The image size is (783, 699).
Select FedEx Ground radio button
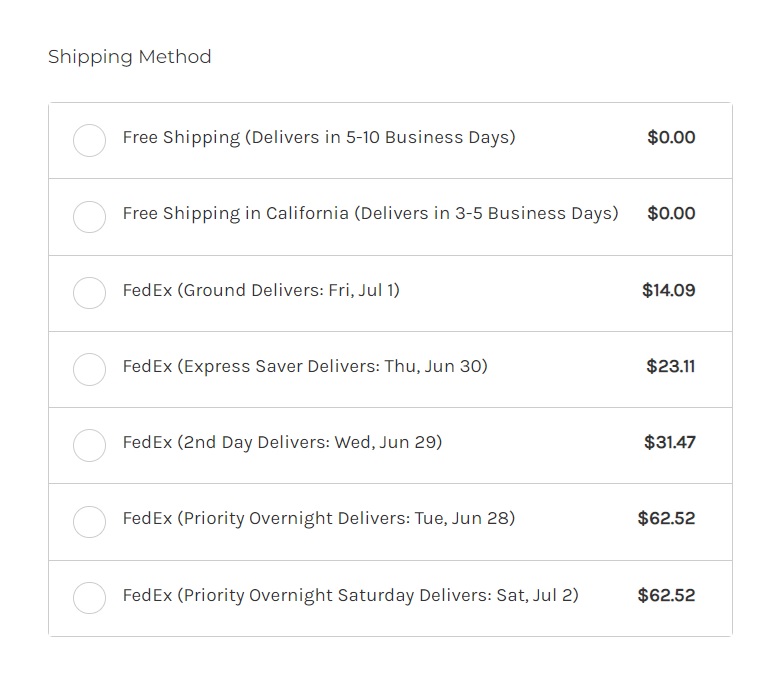pos(90,292)
